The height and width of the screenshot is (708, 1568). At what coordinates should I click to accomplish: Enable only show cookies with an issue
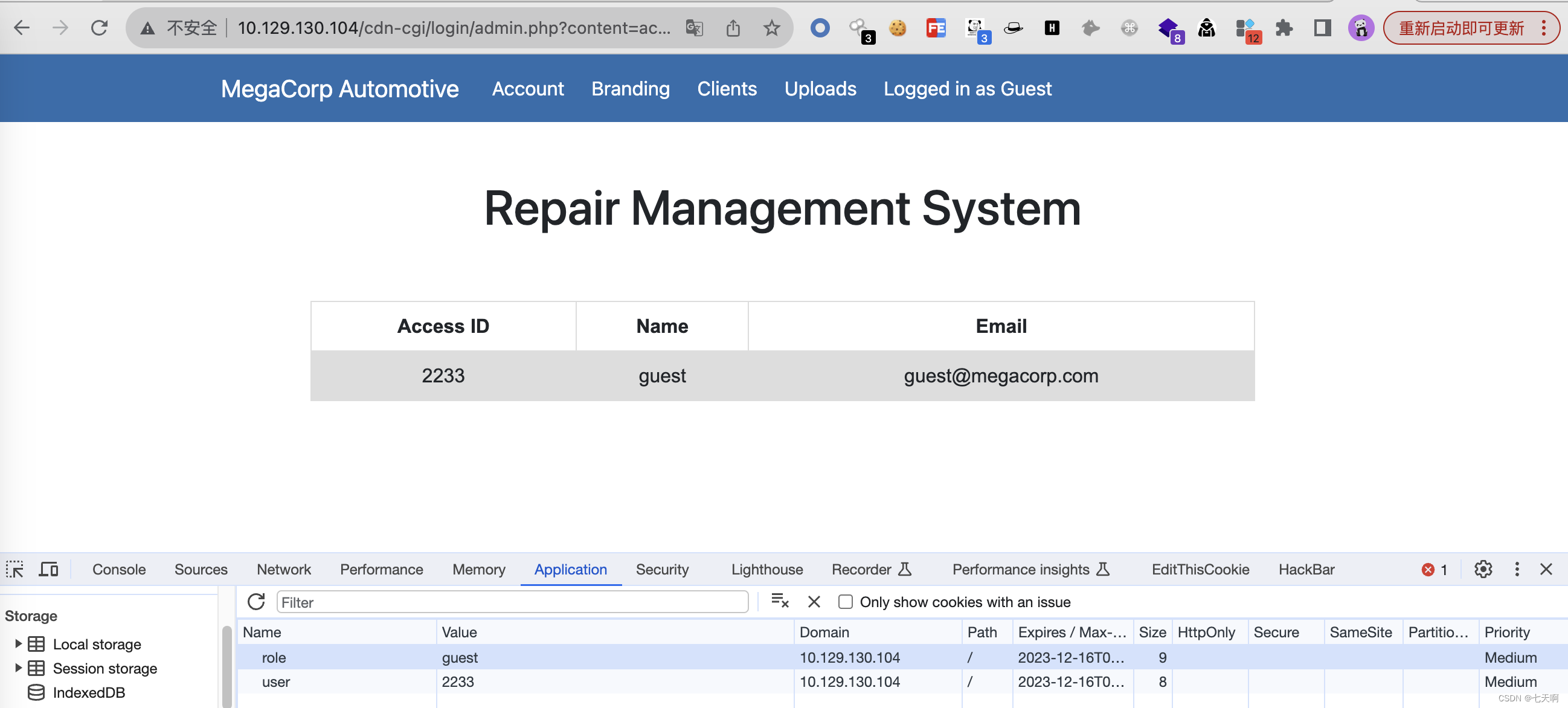(x=845, y=602)
